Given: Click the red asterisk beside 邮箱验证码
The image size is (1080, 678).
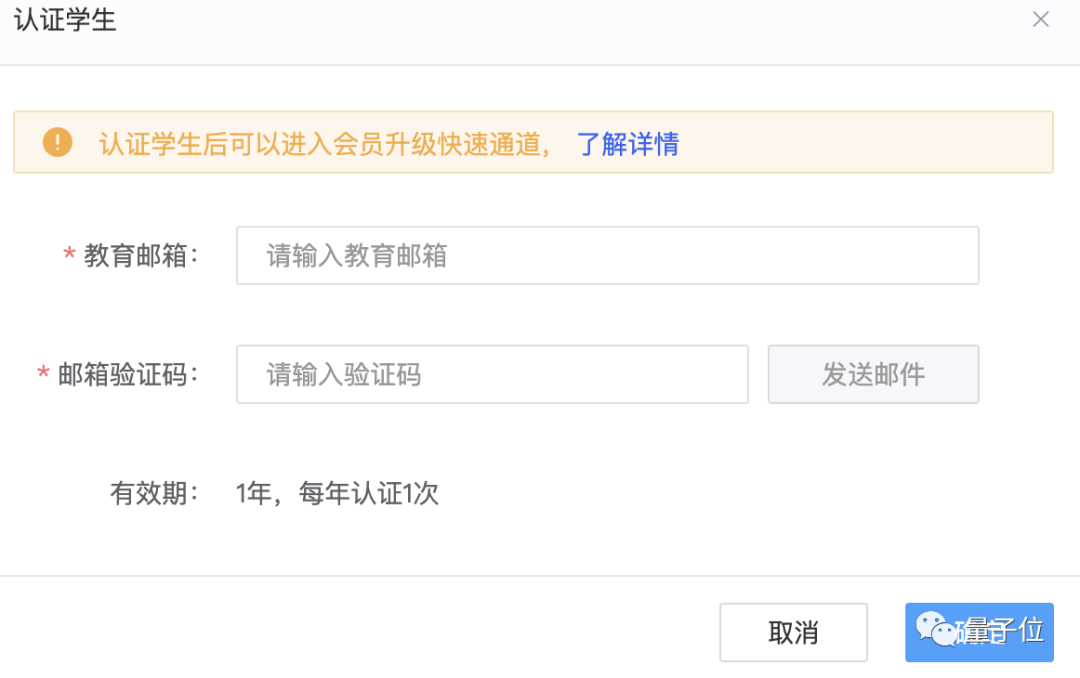Looking at the screenshot, I should click(41, 374).
